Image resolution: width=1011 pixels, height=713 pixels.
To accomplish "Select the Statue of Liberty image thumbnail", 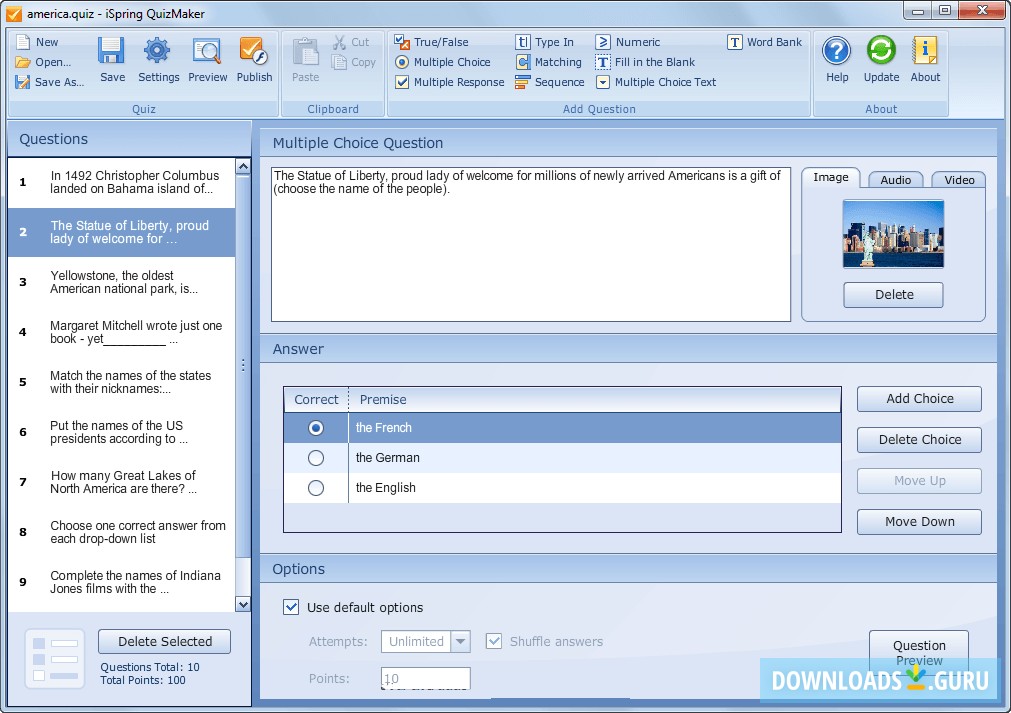I will 894,234.
